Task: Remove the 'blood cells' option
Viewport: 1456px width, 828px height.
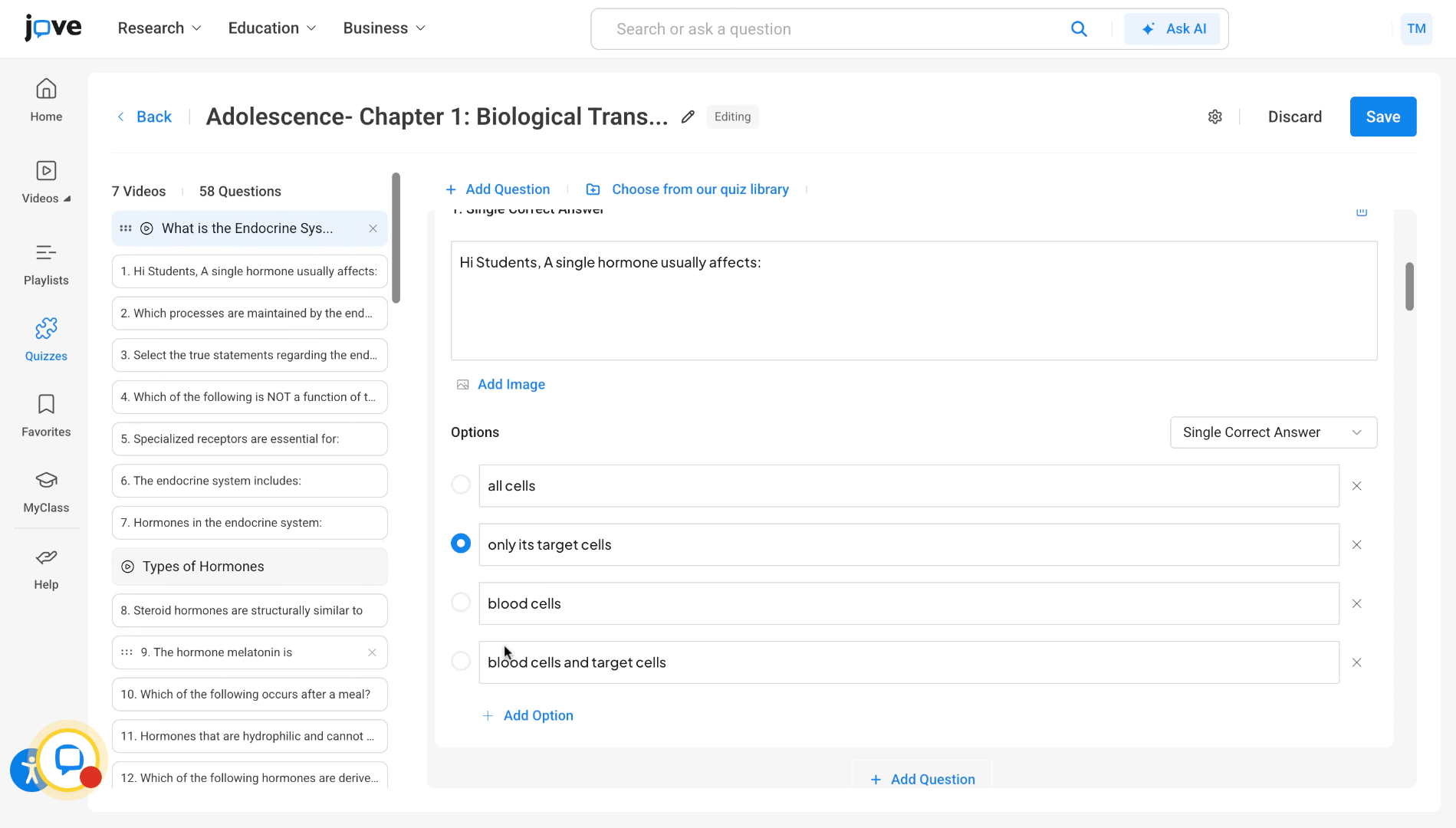Action: click(x=1356, y=604)
